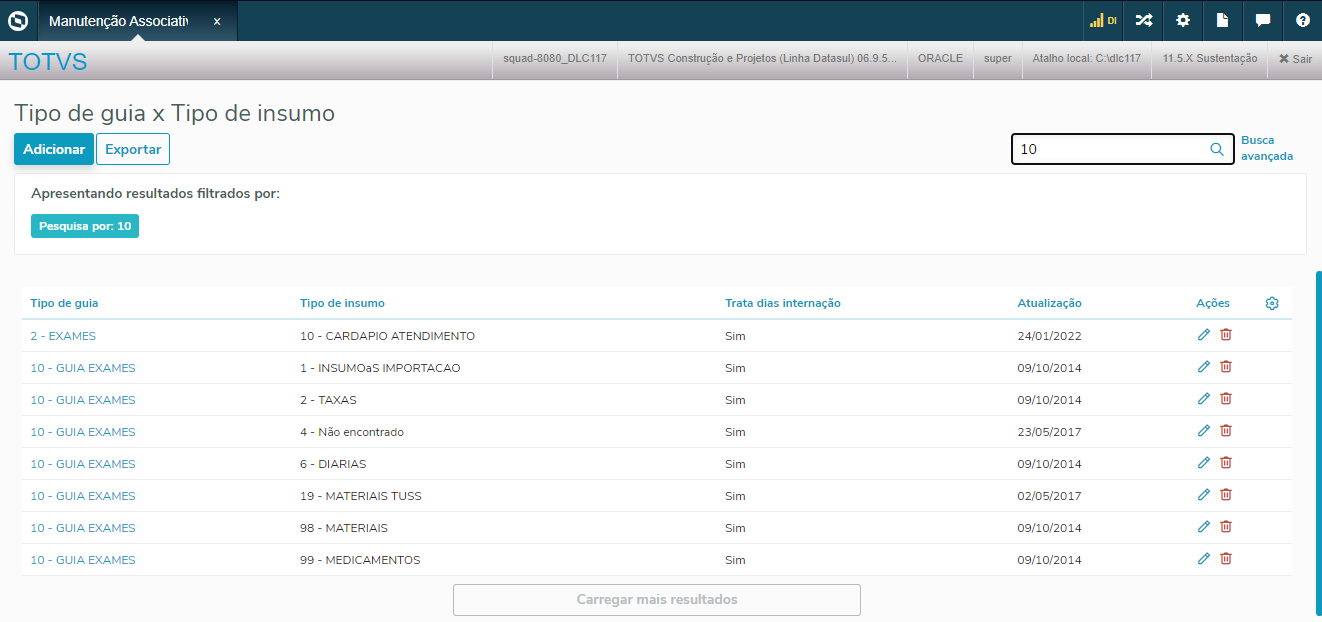
Task: Click the 10 - CARDAPIO ATENDIMENTO cell
Action: point(387,336)
